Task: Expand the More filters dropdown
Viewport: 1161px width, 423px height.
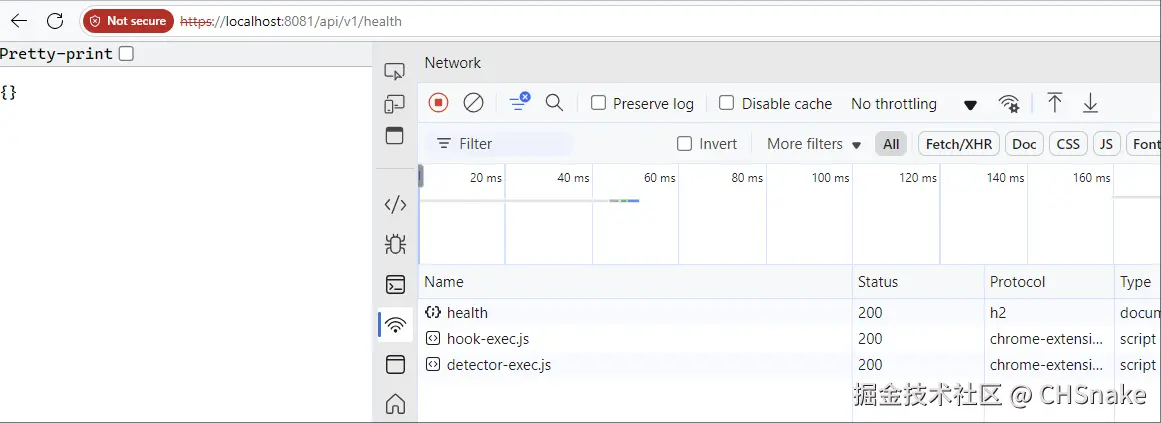Action: coord(813,144)
